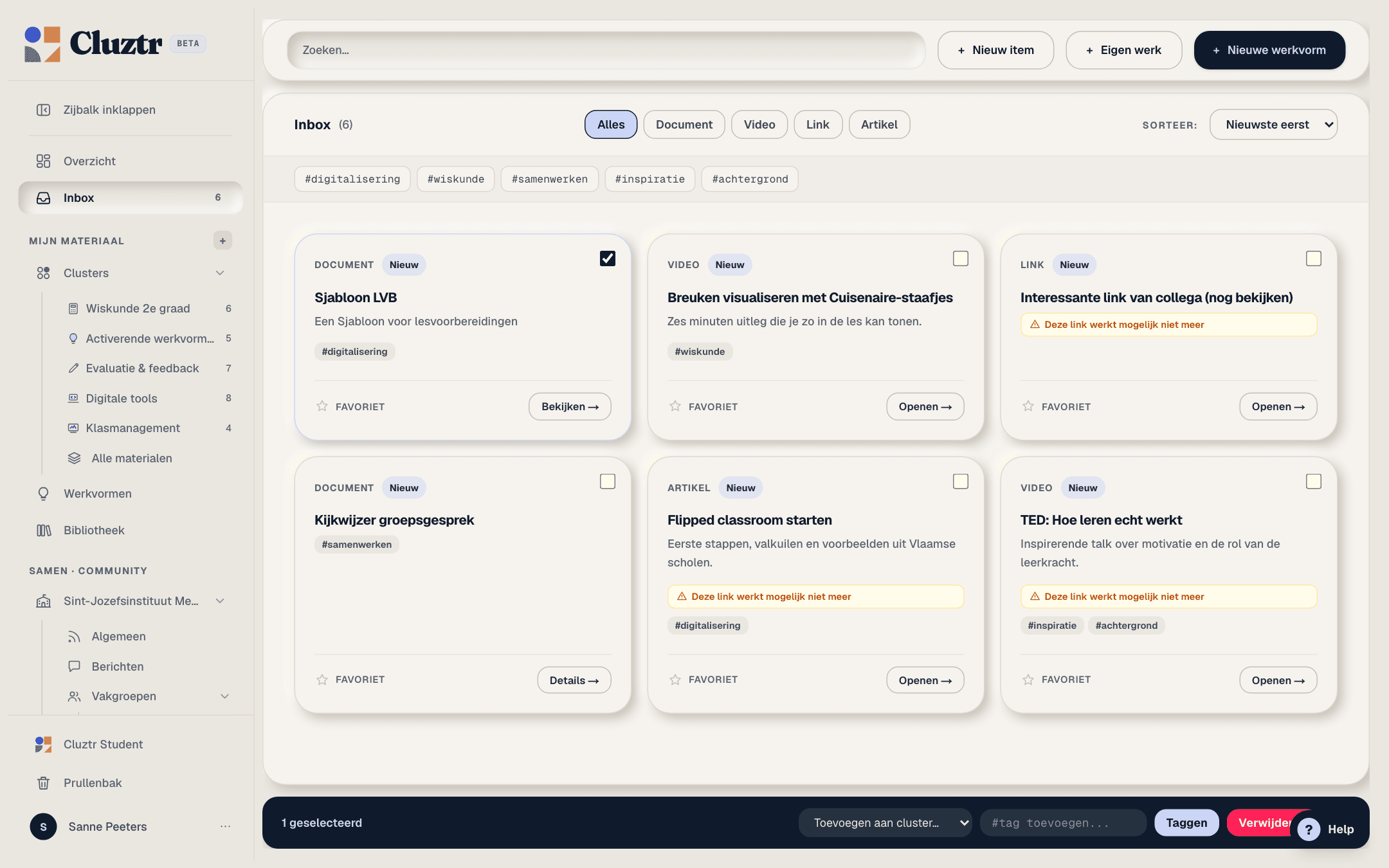1389x868 pixels.
Task: Click the Berichten chat bubble icon
Action: [x=74, y=666]
